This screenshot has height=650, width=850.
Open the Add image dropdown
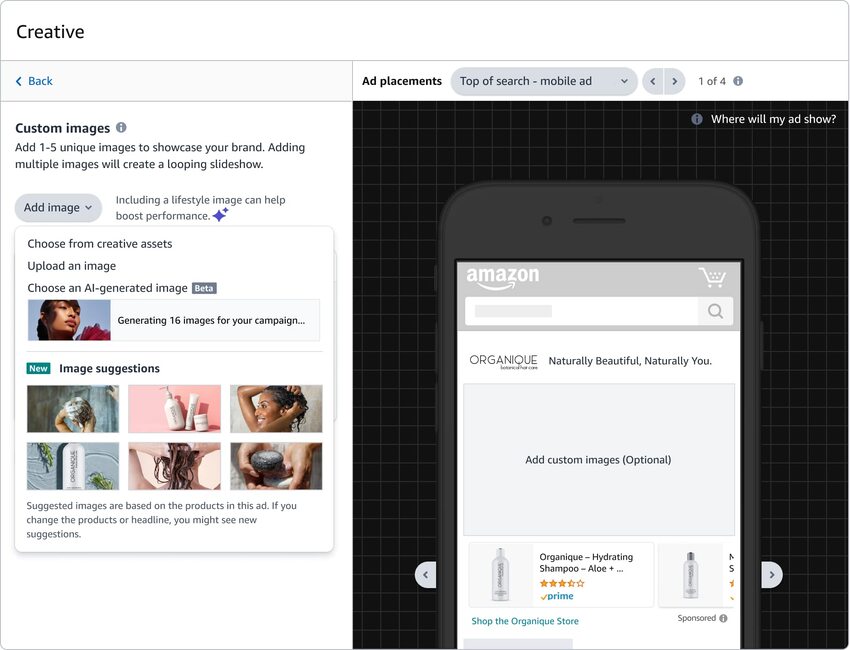[x=58, y=207]
